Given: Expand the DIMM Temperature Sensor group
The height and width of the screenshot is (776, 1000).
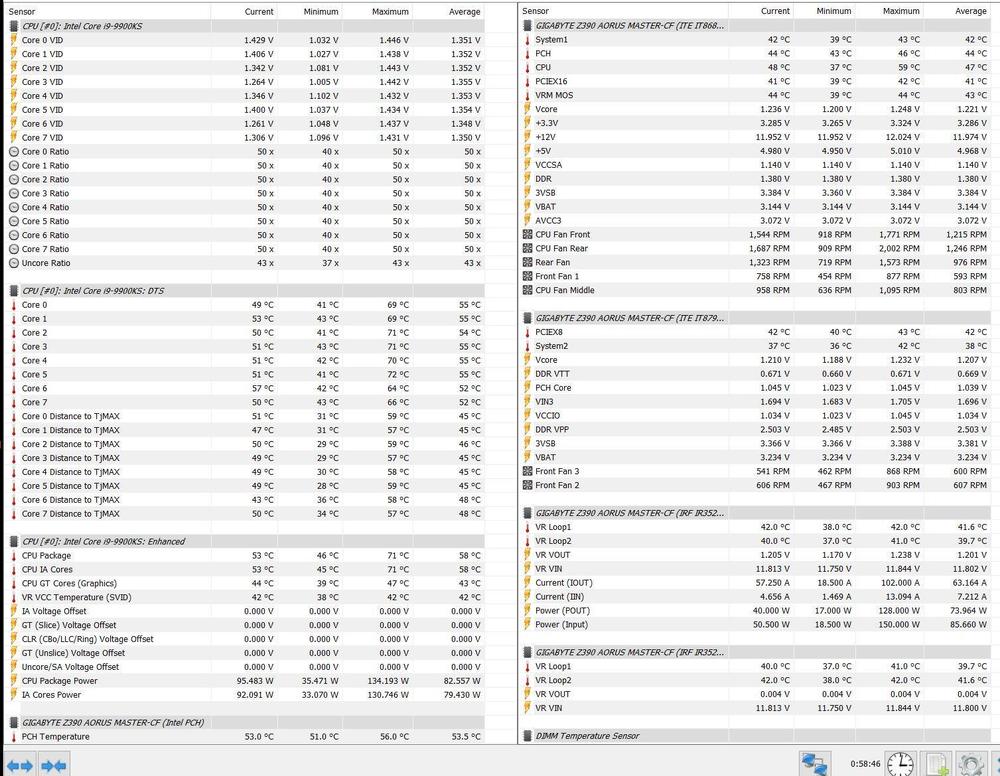Looking at the screenshot, I should click(527, 736).
